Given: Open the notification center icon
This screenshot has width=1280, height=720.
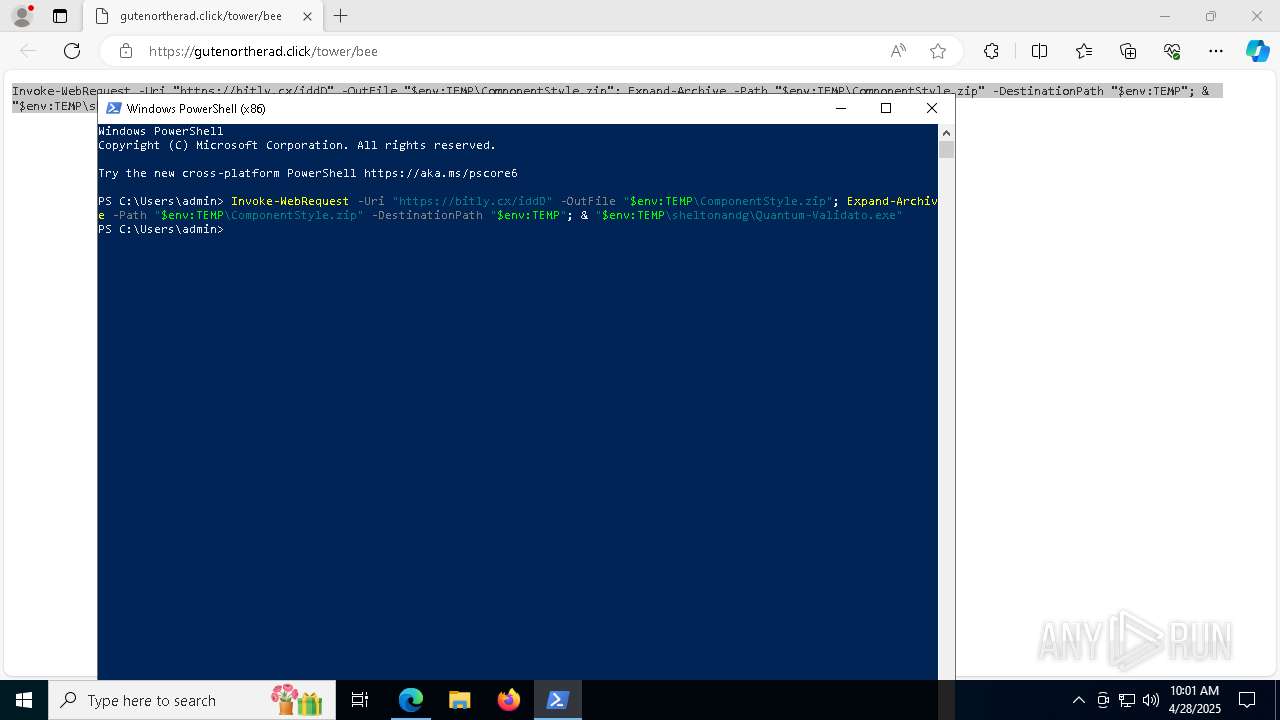Looking at the screenshot, I should point(1247,700).
